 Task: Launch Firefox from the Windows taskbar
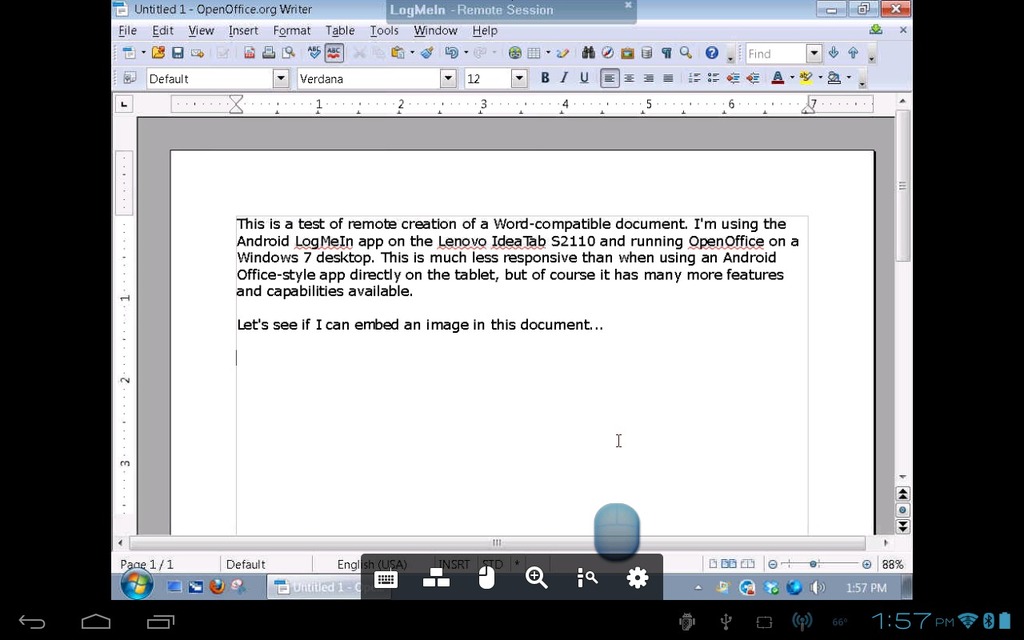click(217, 586)
